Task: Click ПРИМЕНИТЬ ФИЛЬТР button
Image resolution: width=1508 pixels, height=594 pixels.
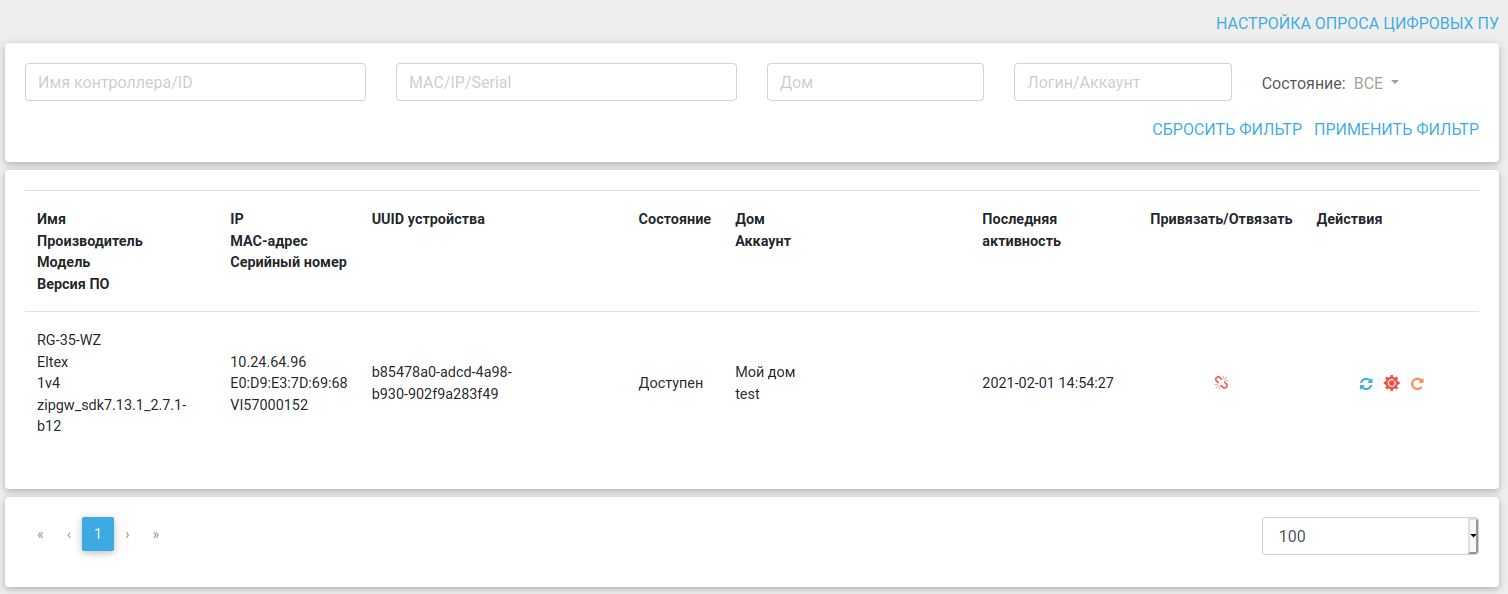Action: pos(1396,129)
